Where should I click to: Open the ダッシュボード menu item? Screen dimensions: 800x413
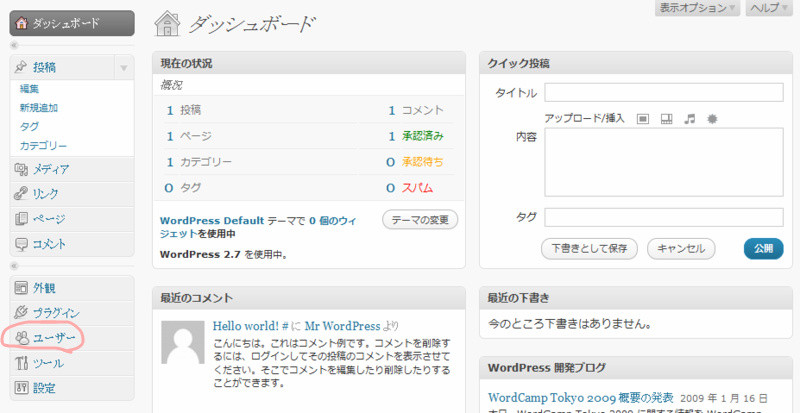[x=72, y=23]
